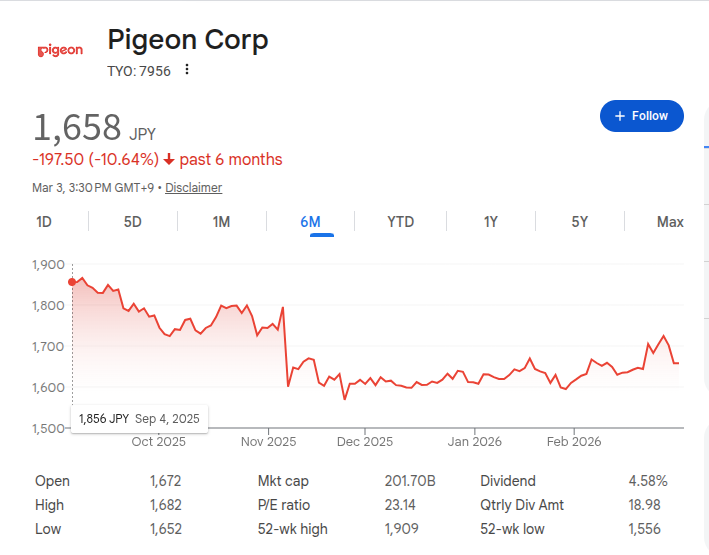Click the TYO: 7956 ticker label
The width and height of the screenshot is (709, 555).
click(x=139, y=71)
